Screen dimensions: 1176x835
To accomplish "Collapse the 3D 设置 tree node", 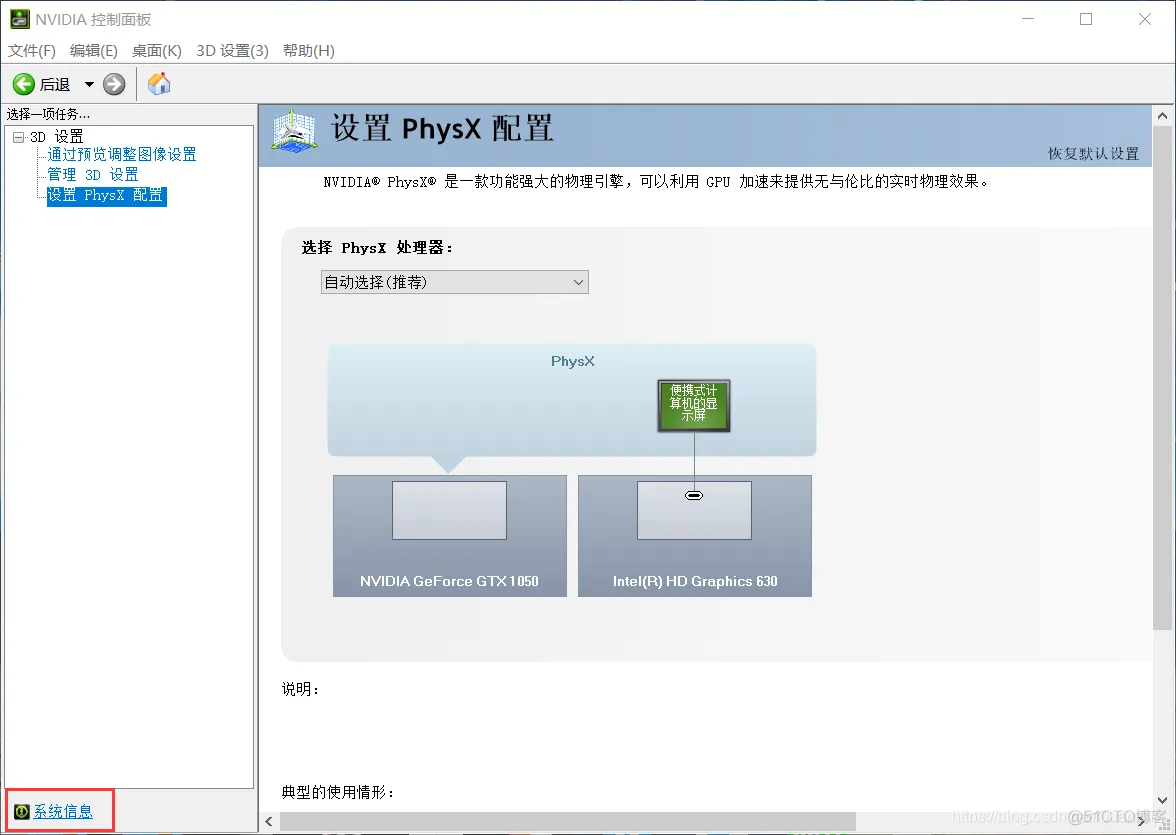I will tap(19, 137).
